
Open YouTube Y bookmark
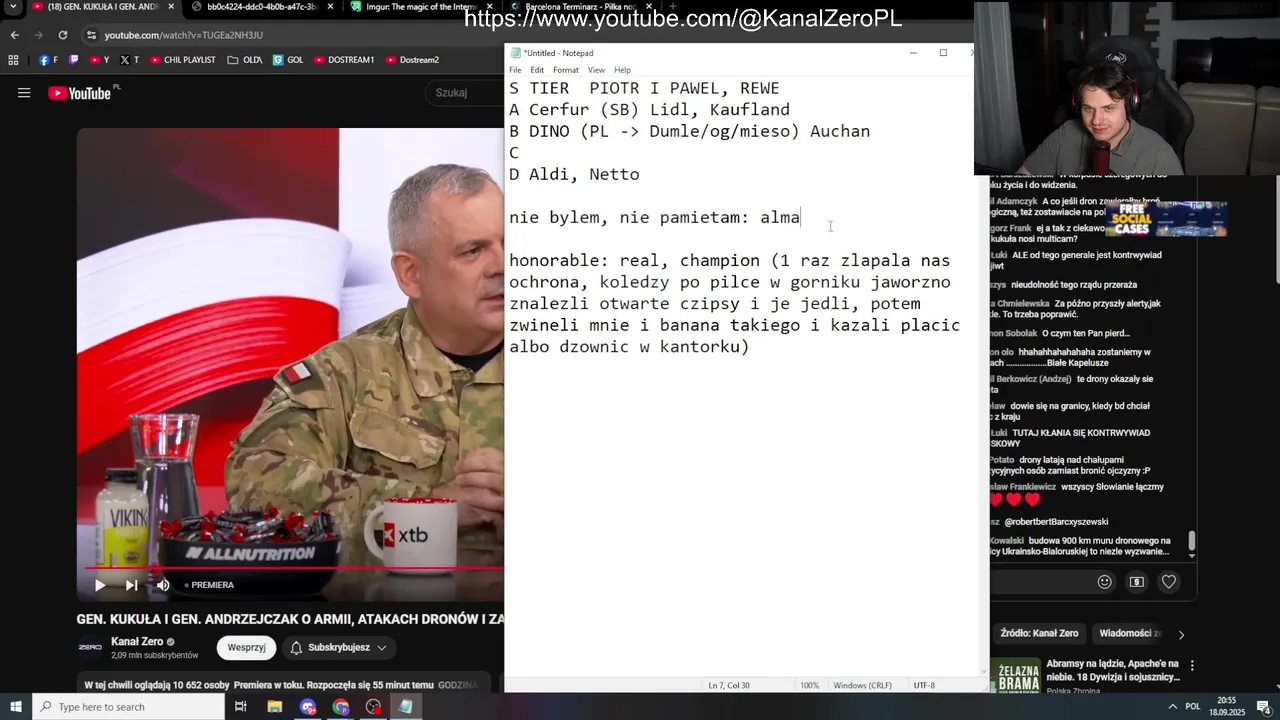(99, 60)
